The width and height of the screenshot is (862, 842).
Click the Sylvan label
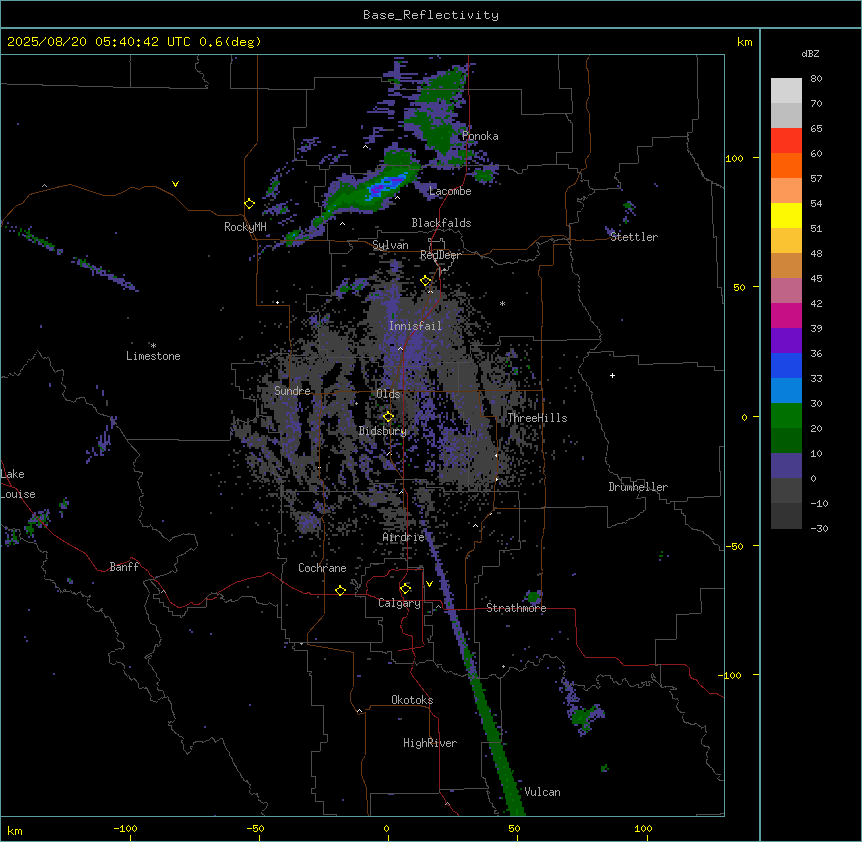pyautogui.click(x=390, y=245)
